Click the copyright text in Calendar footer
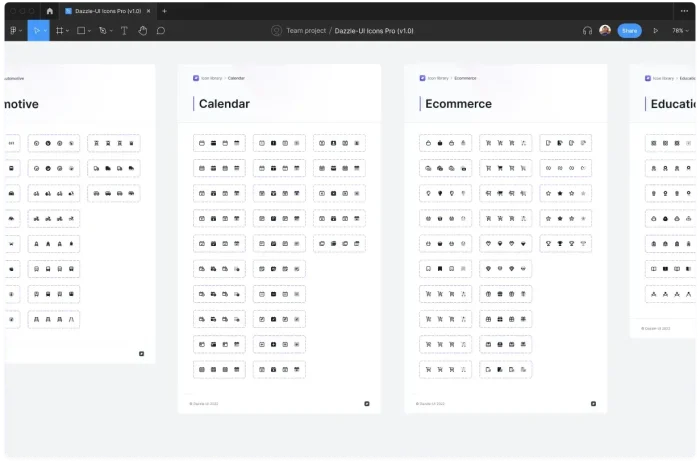 pyautogui.click(x=204, y=404)
